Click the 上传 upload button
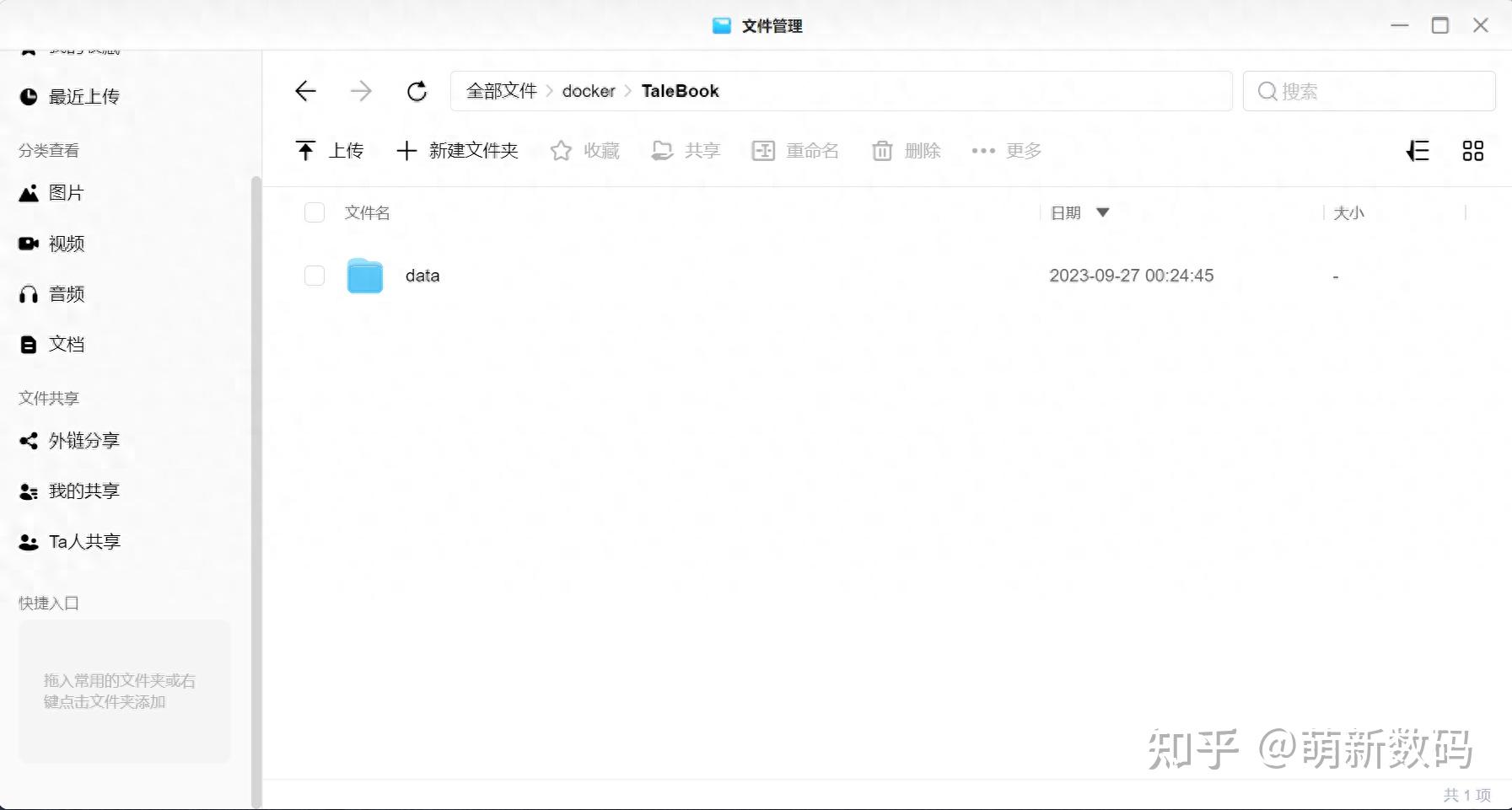 [330, 150]
